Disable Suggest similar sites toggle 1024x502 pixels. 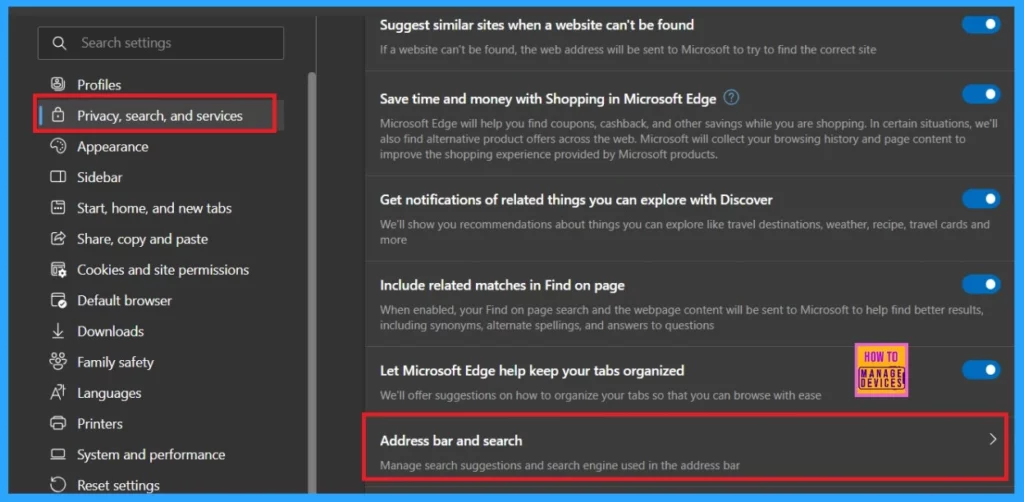pos(981,24)
